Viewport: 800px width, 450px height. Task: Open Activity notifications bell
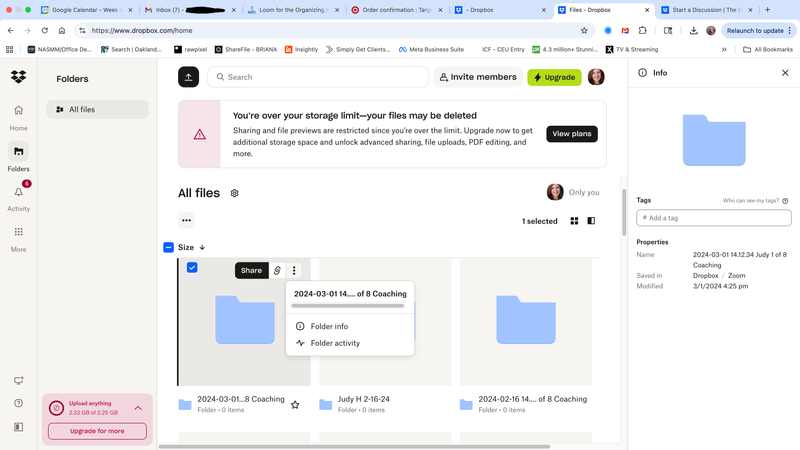tap(18, 197)
